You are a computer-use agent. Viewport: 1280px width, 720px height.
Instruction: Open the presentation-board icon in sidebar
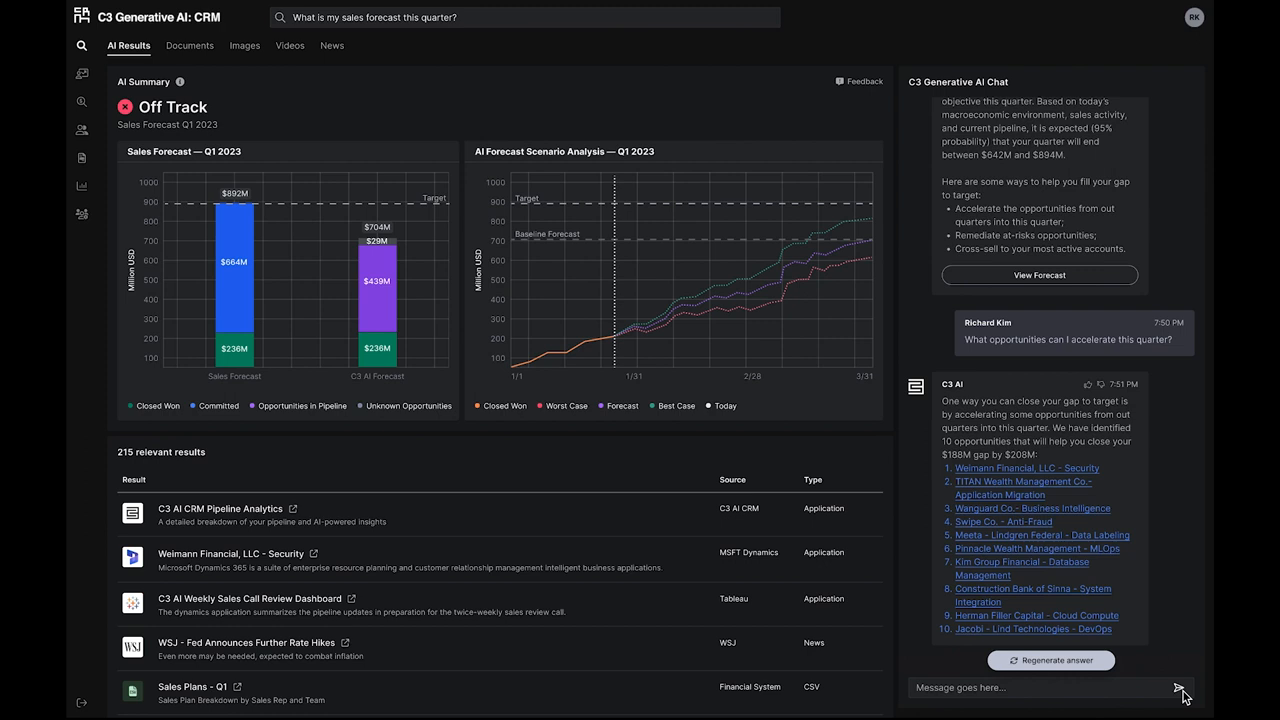click(x=82, y=74)
